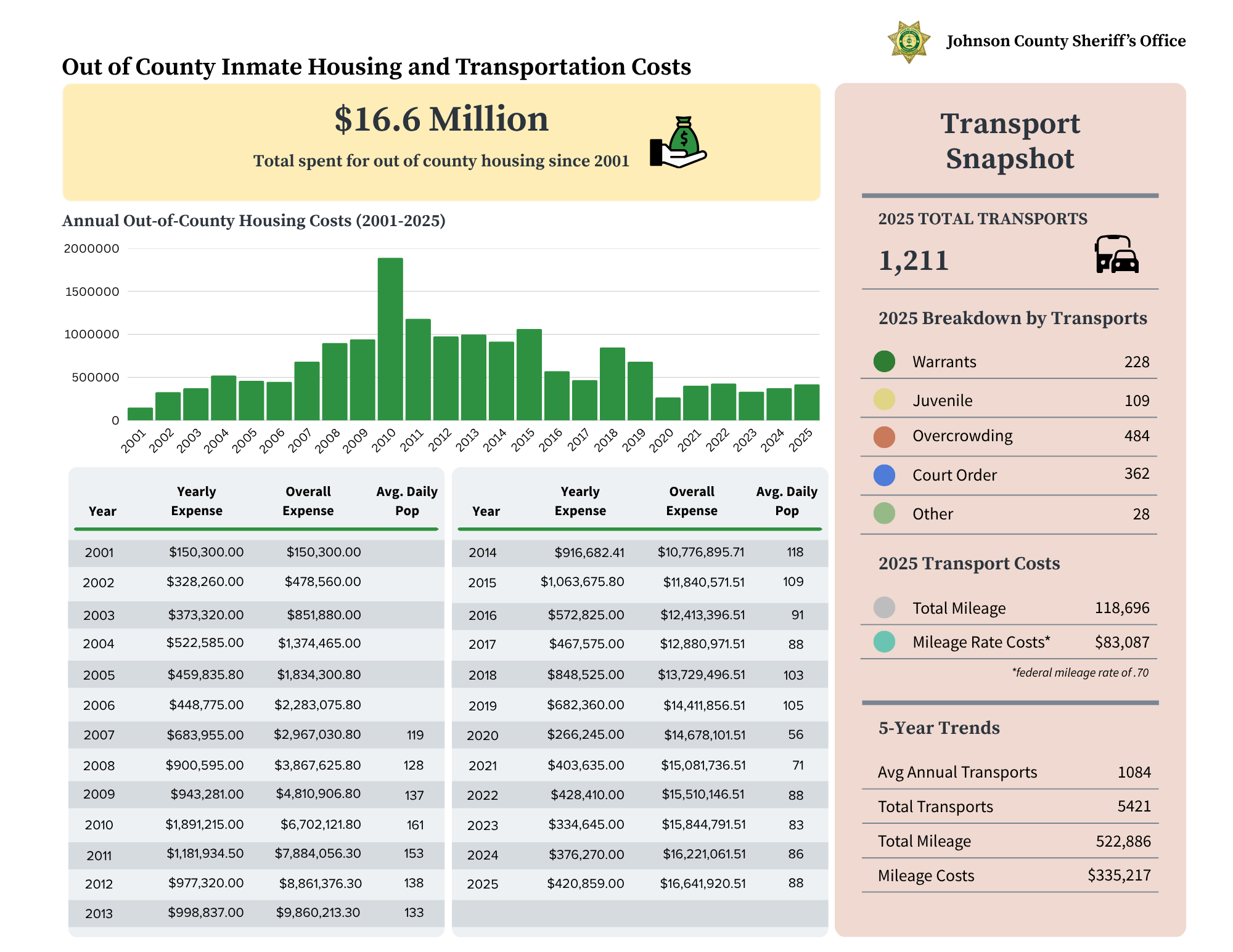The height and width of the screenshot is (952, 1233).
Task: Click the 2000000 y-axis label
Action: [x=92, y=248]
